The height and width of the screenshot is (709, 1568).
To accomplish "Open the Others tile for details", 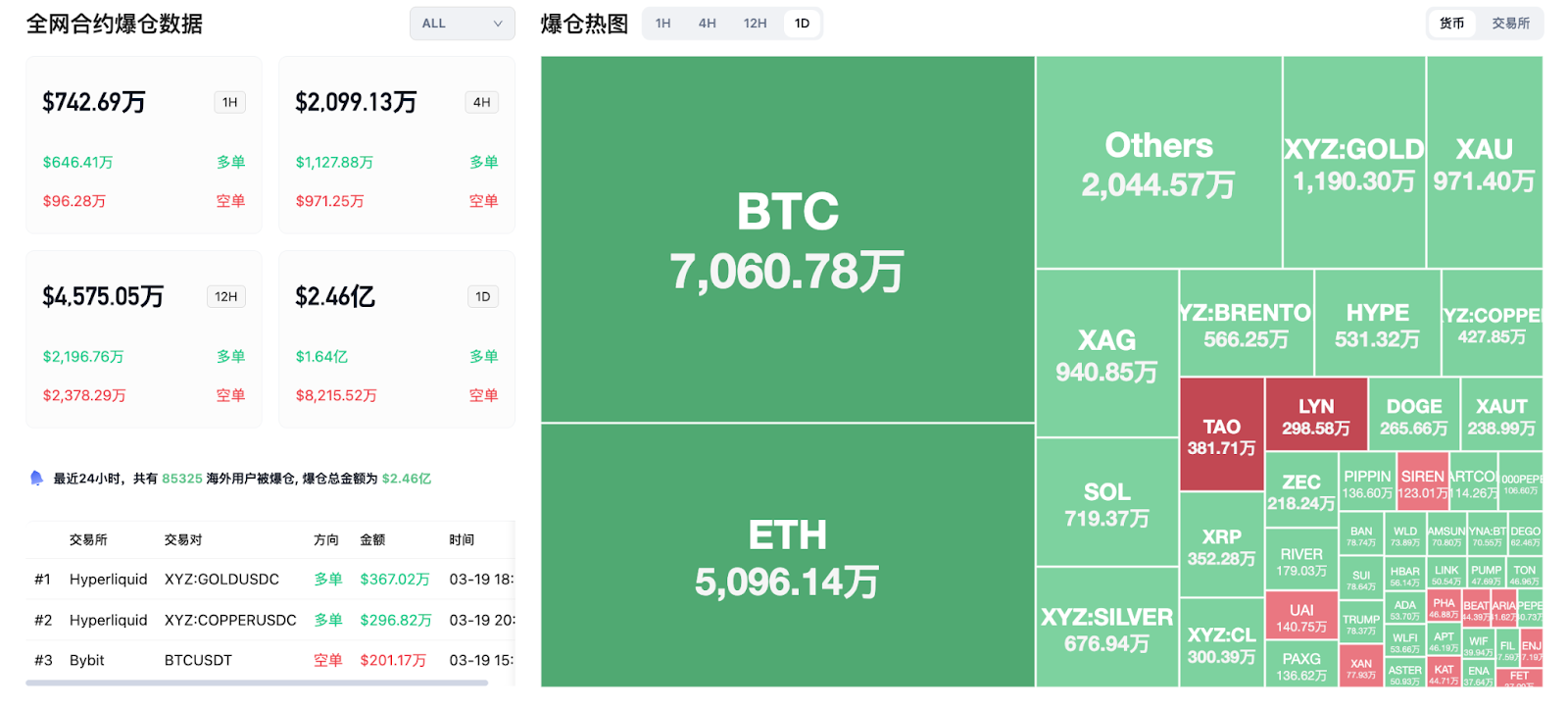I will click(x=1156, y=162).
